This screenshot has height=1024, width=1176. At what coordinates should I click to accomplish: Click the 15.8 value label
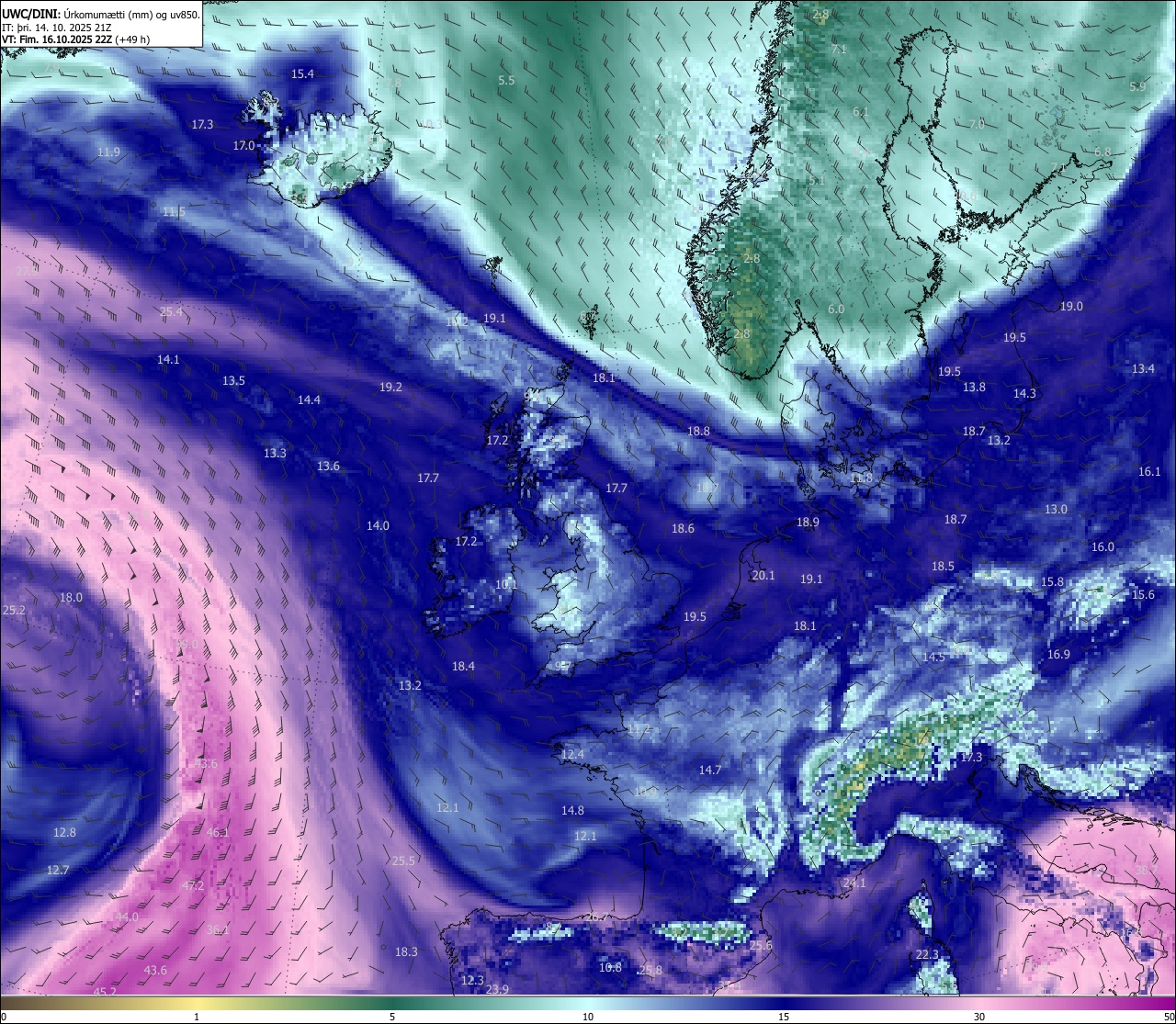coord(1052,581)
